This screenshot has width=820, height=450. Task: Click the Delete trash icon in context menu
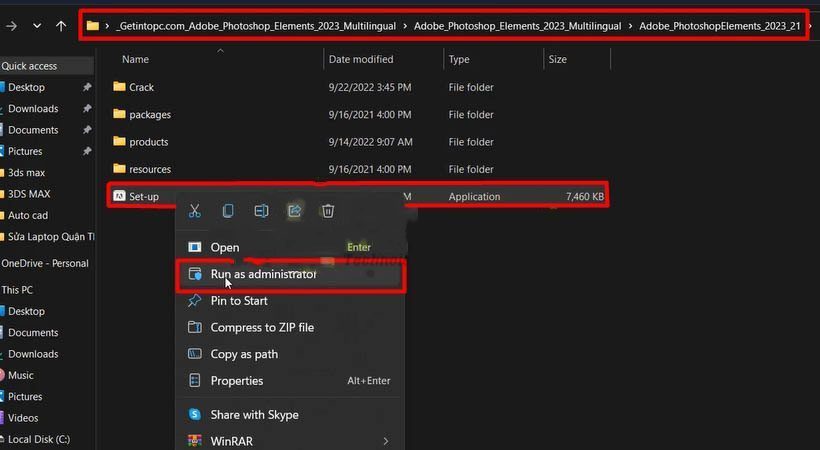pos(328,211)
